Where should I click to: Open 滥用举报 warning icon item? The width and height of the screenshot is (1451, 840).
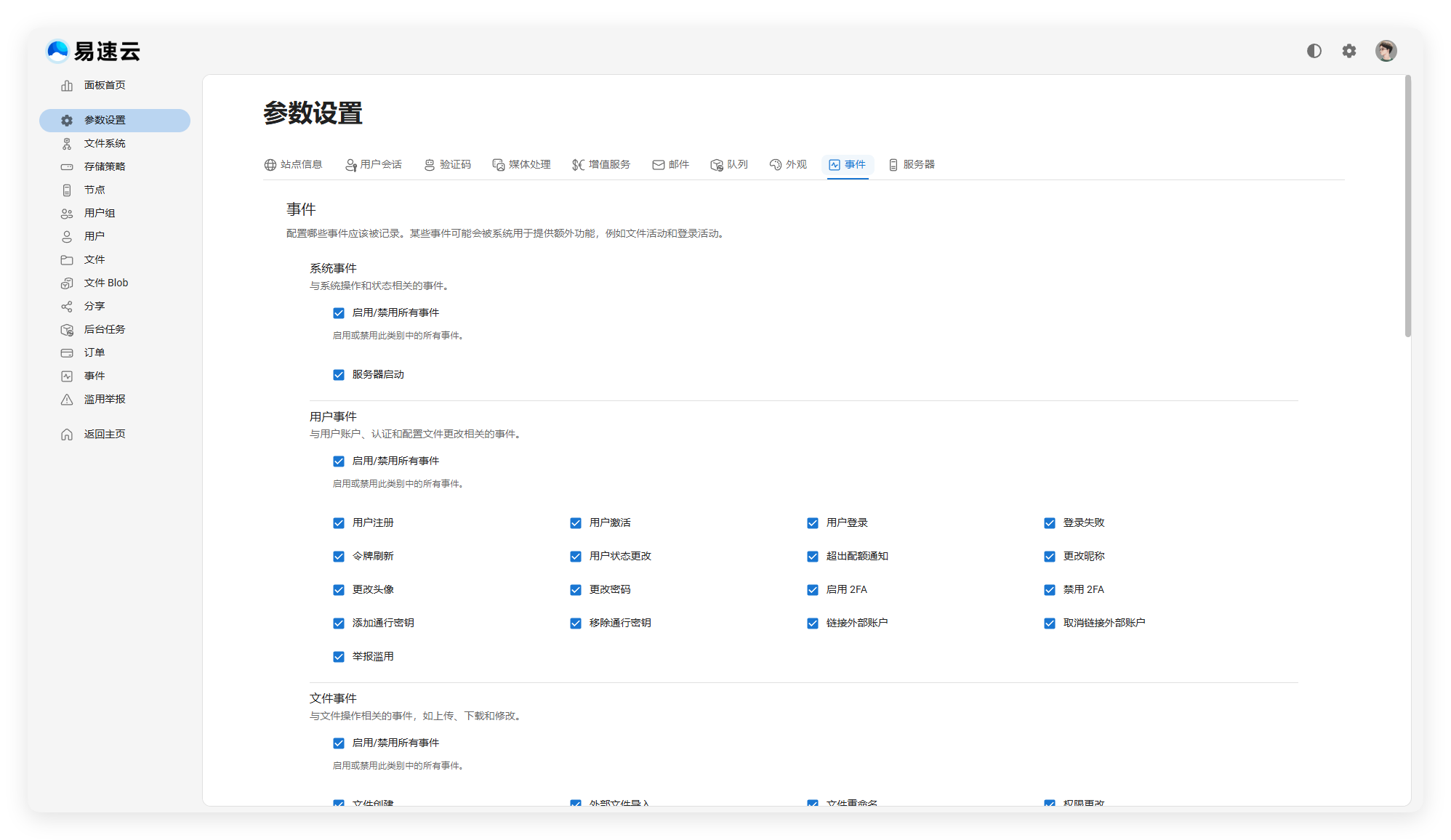(x=67, y=400)
